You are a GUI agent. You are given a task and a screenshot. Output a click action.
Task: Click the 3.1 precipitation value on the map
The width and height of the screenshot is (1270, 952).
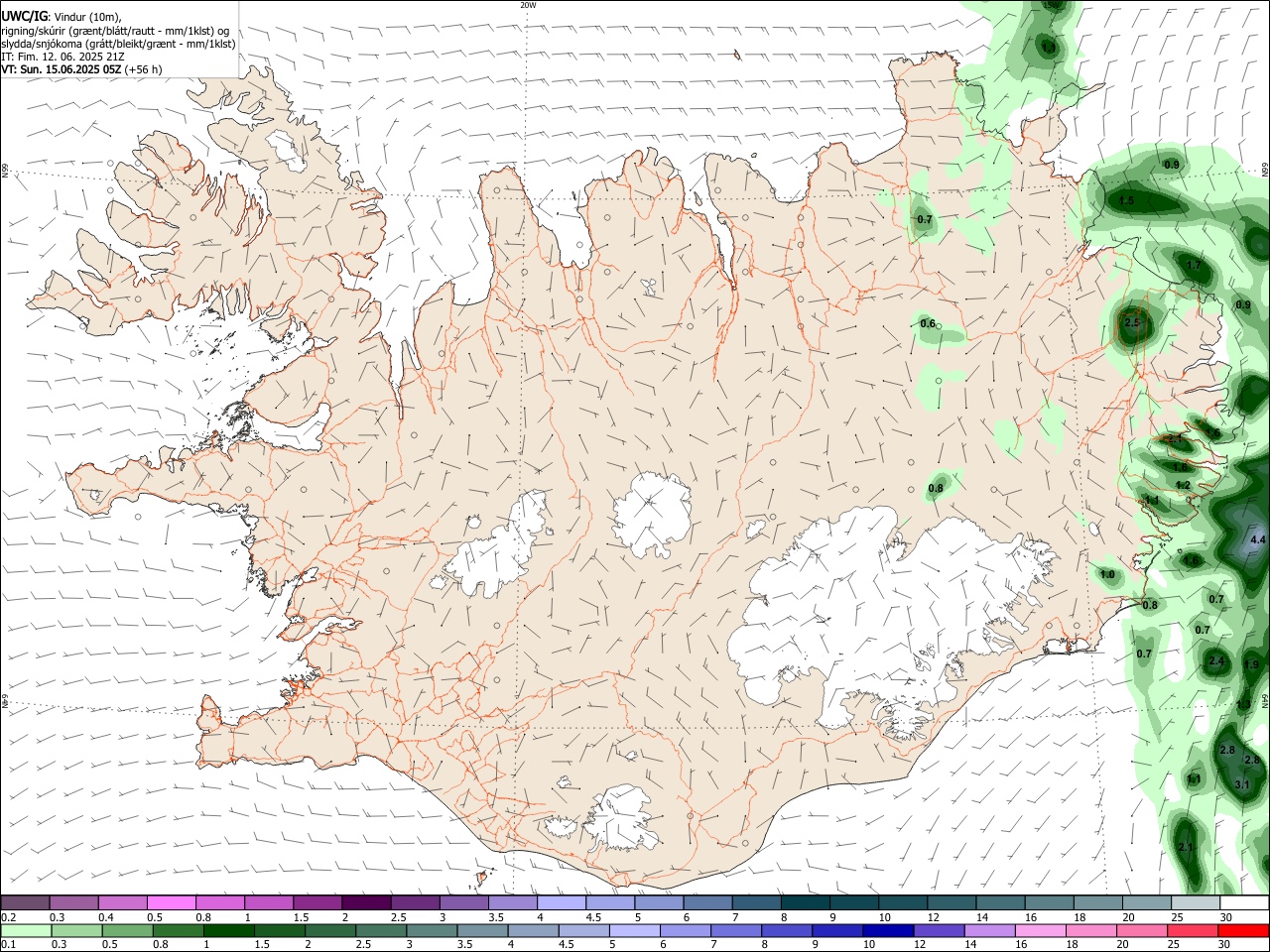coord(1242,784)
